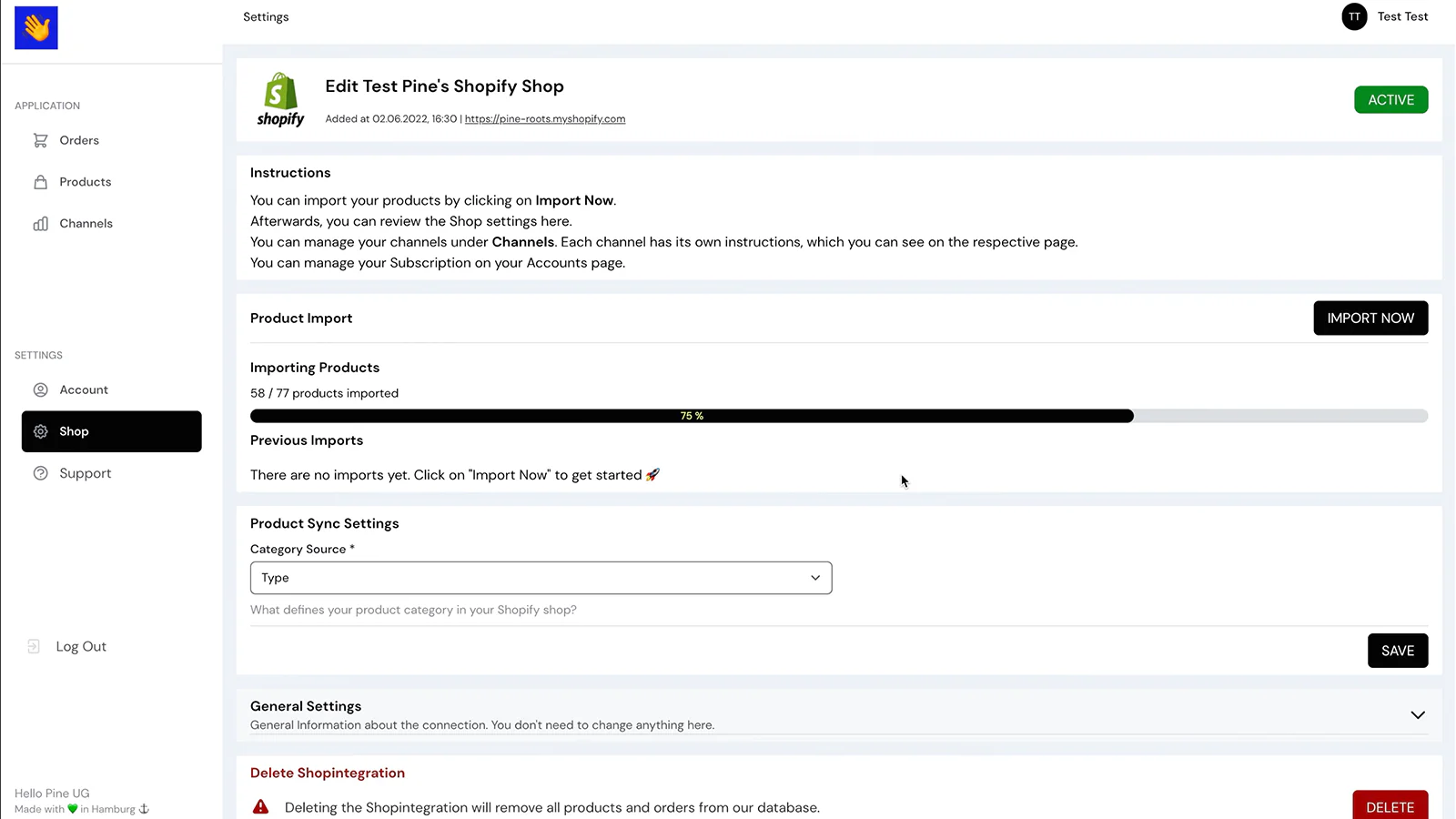Screen dimensions: 1456x819
Task: Click the red warning triangle icon
Action: (260, 806)
